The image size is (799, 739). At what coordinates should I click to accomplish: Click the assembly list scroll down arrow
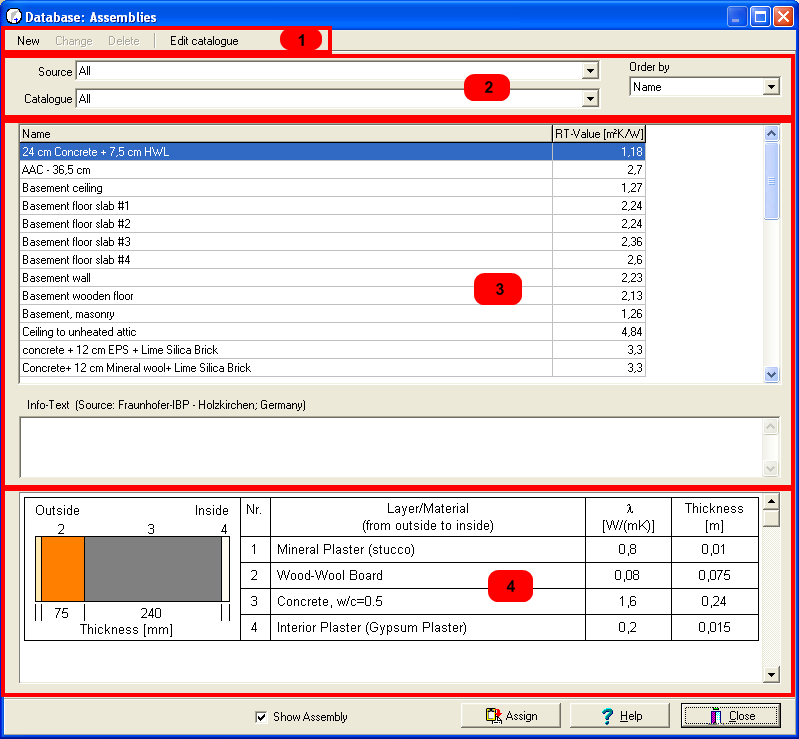771,375
